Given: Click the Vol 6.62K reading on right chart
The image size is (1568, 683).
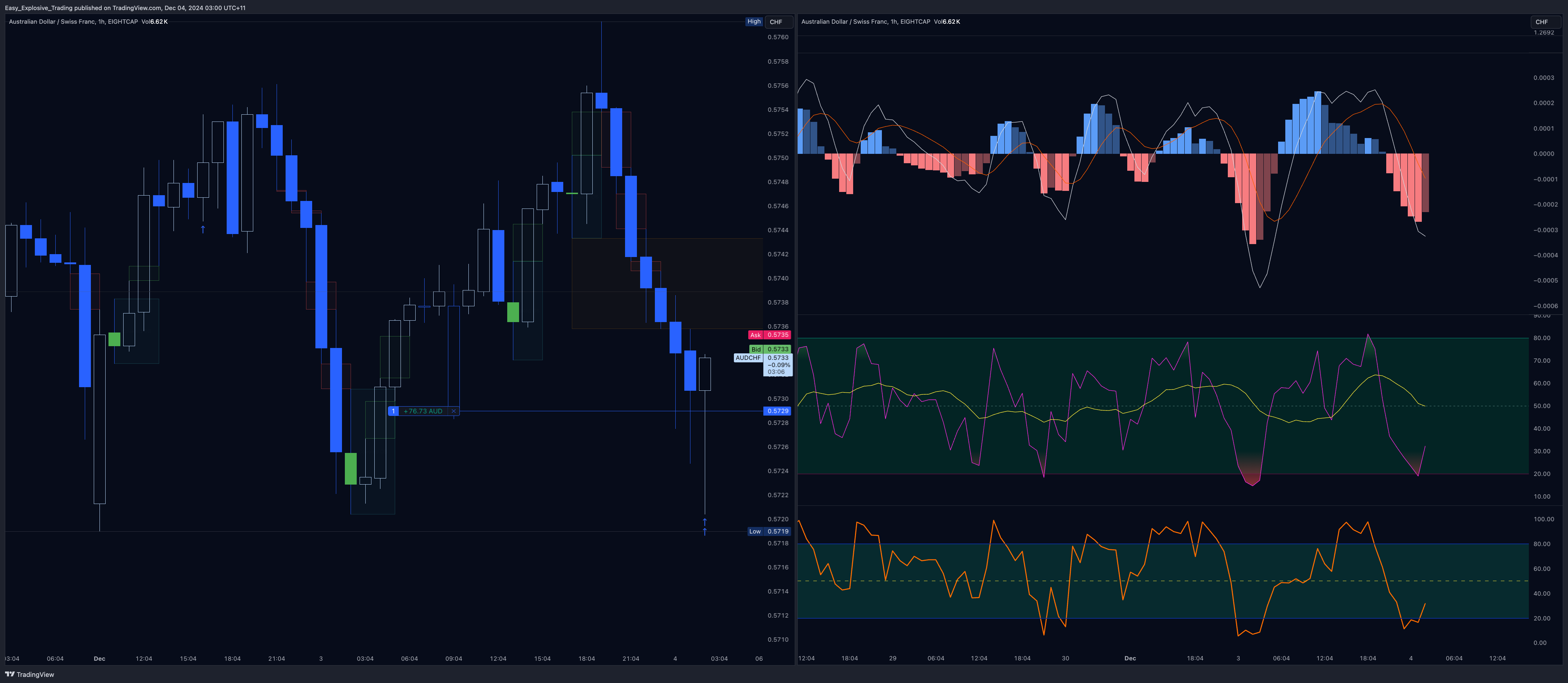Looking at the screenshot, I should [x=947, y=22].
